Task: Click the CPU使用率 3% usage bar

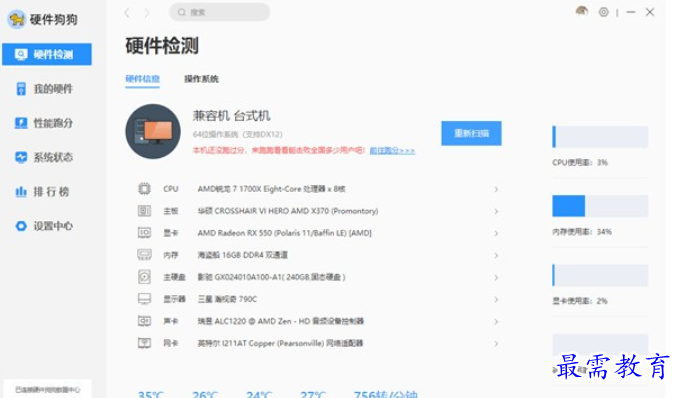Action: pyautogui.click(x=600, y=137)
